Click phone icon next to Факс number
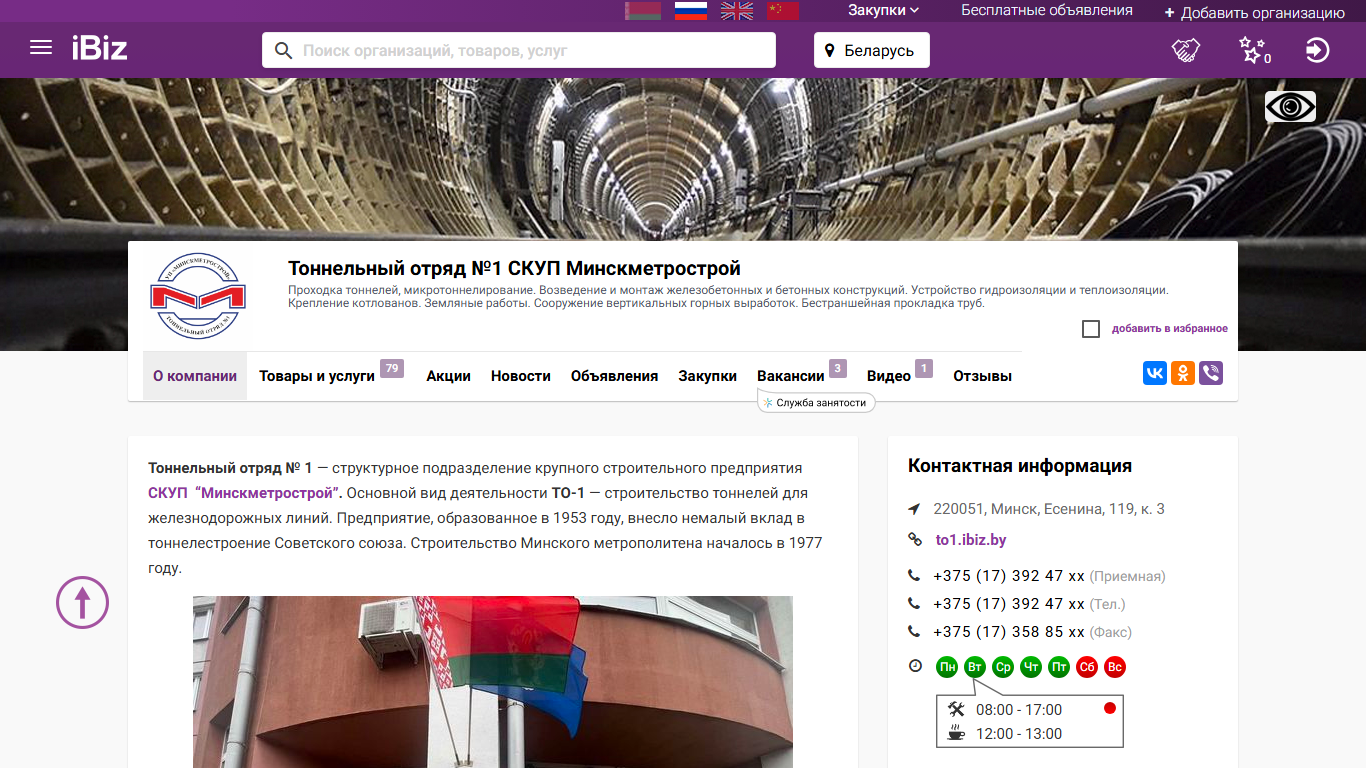The width and height of the screenshot is (1366, 768). click(914, 632)
